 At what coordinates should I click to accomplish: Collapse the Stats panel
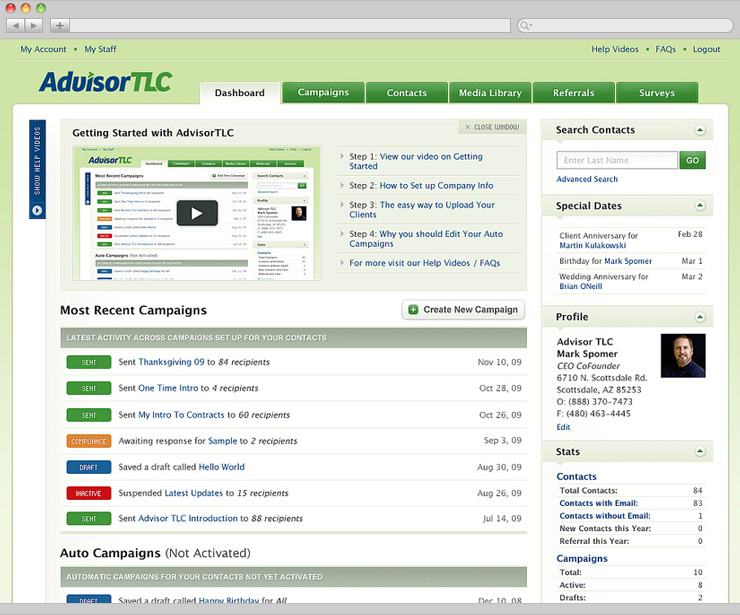point(700,451)
